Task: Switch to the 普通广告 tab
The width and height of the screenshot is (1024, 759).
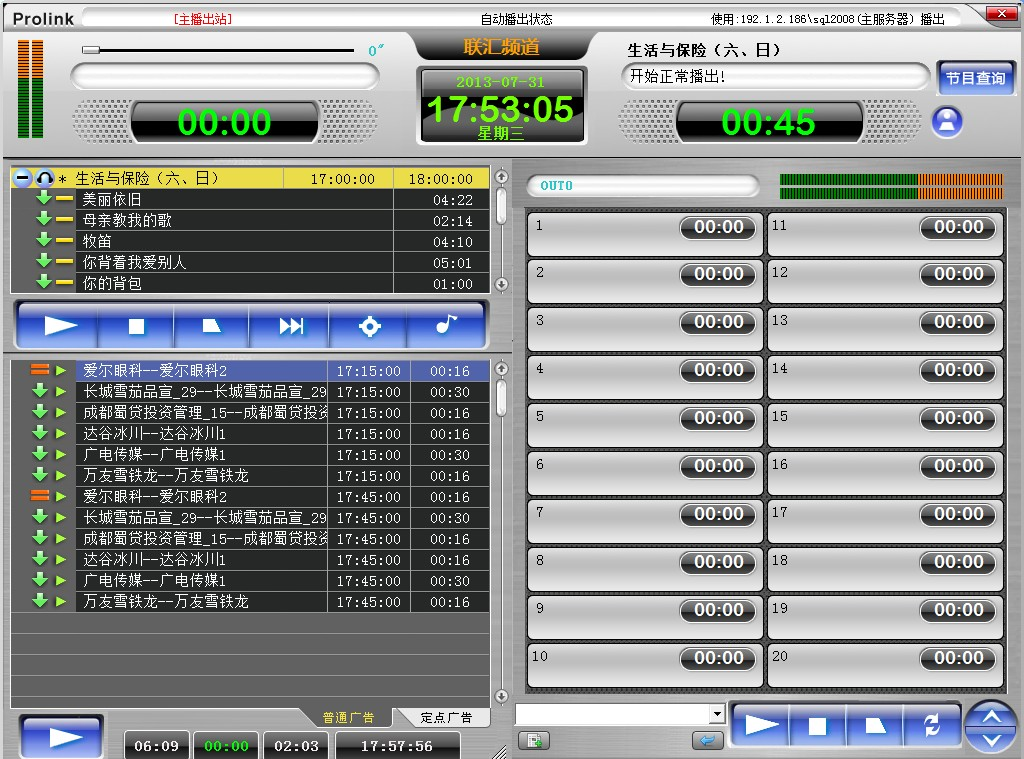Action: (348, 718)
